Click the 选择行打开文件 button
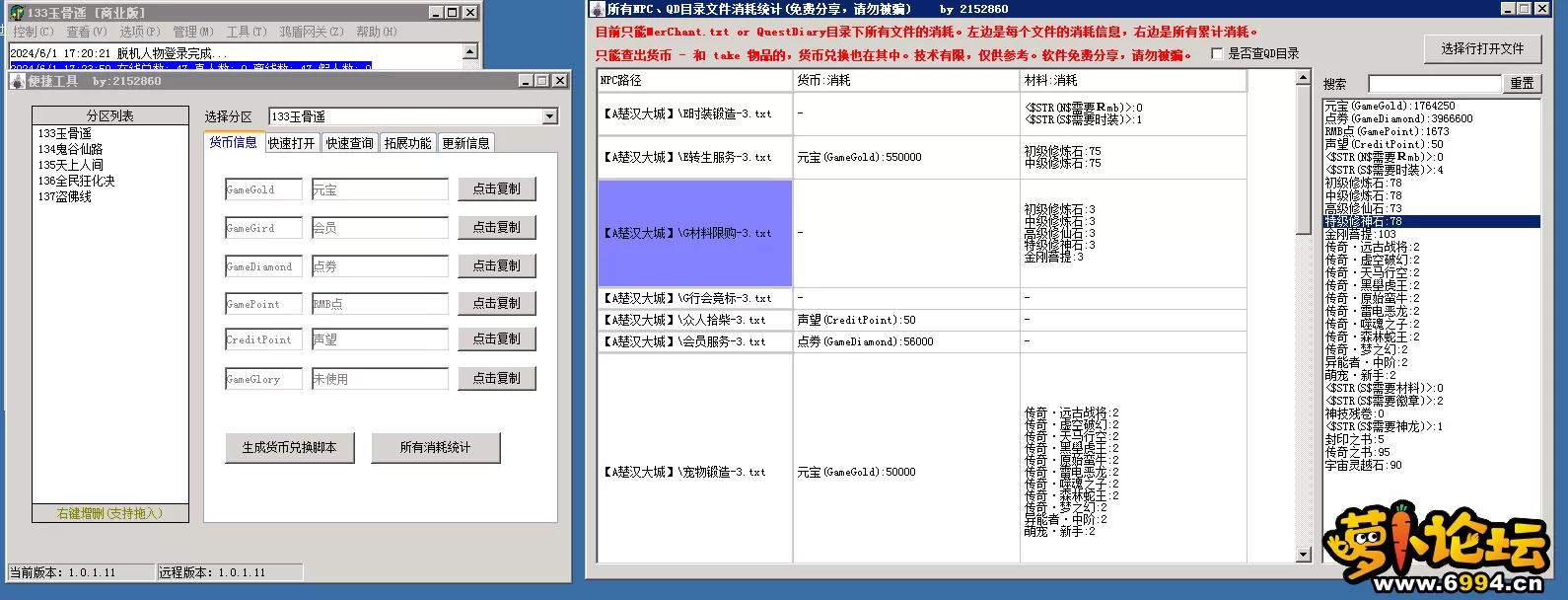 click(x=1482, y=48)
